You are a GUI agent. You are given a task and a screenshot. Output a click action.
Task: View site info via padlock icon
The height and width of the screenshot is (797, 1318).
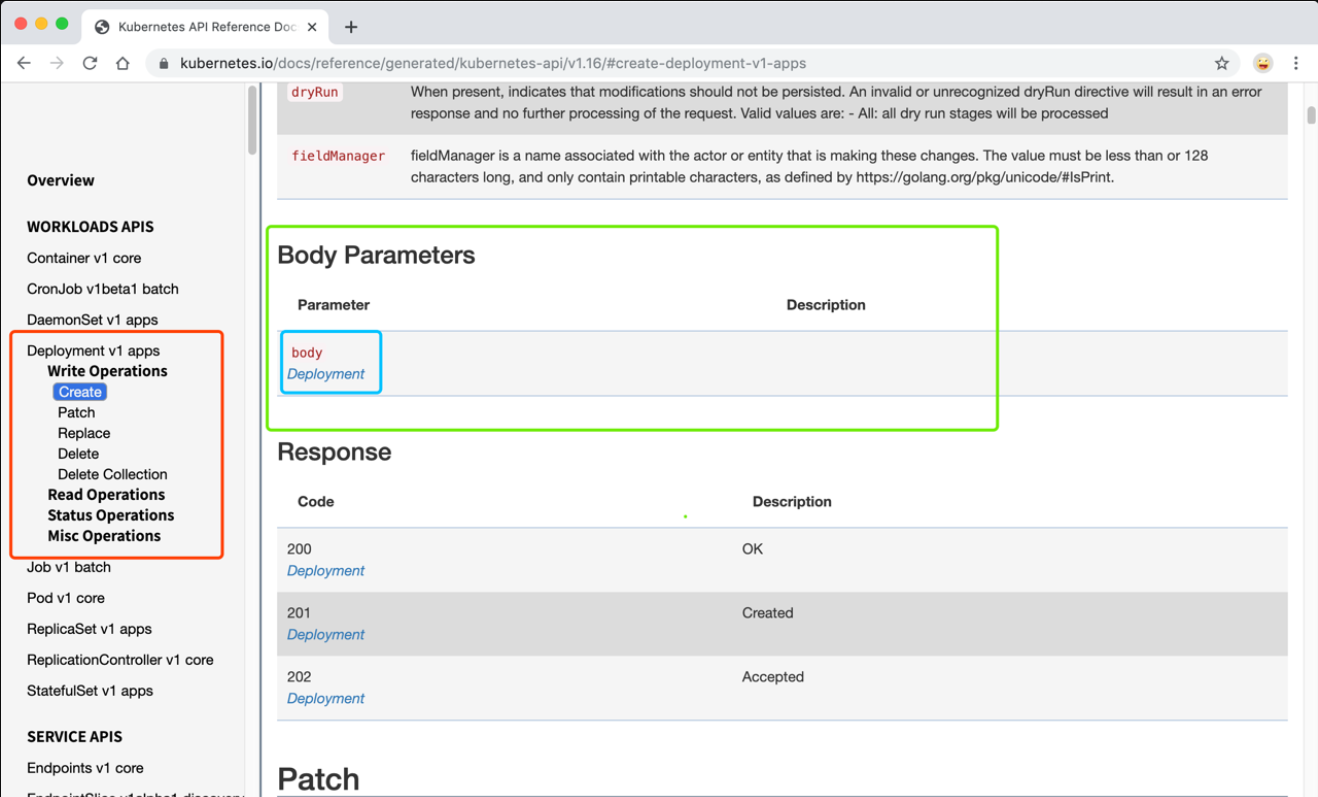(164, 63)
